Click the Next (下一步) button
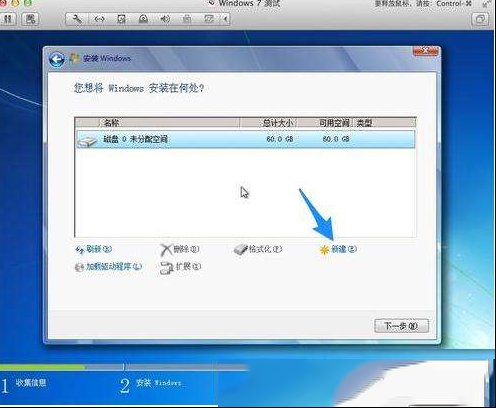Viewport: 496px width, 408px height. [401, 326]
